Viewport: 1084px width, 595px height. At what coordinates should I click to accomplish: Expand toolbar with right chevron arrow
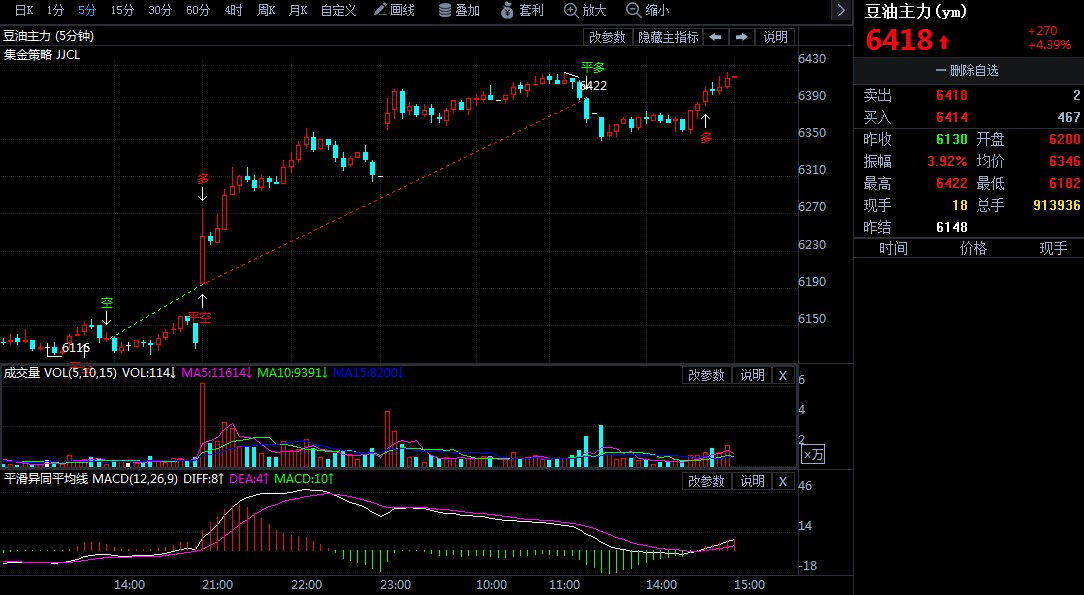[840, 11]
